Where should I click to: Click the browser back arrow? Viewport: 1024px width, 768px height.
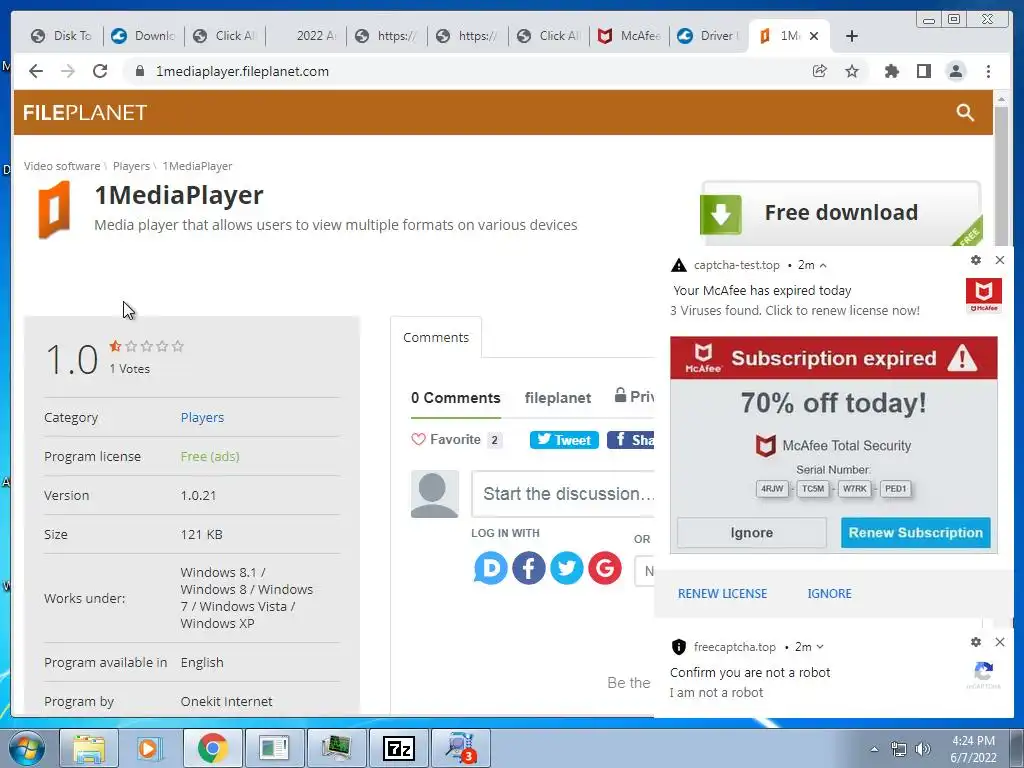tap(36, 71)
